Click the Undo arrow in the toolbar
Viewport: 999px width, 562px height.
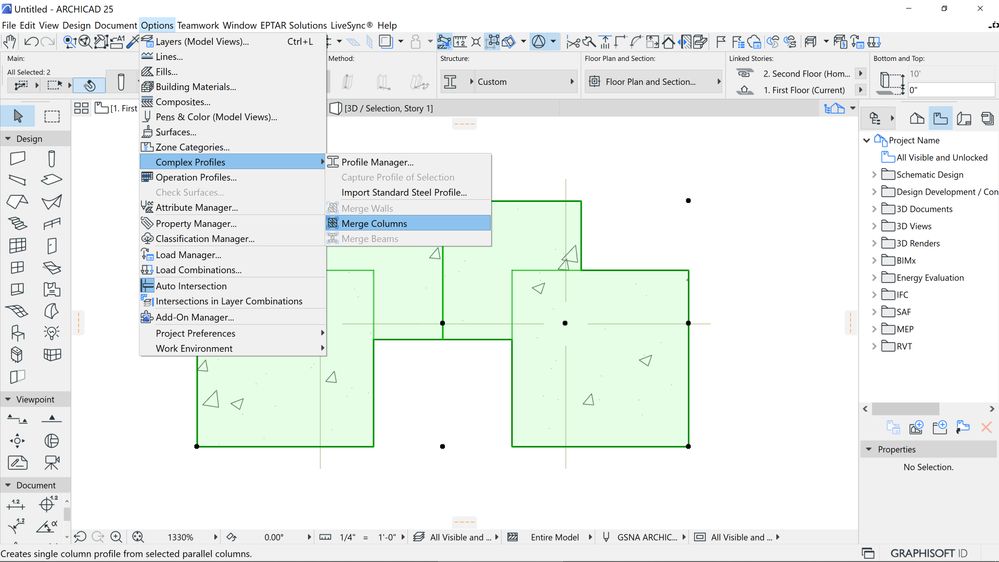pos(30,42)
